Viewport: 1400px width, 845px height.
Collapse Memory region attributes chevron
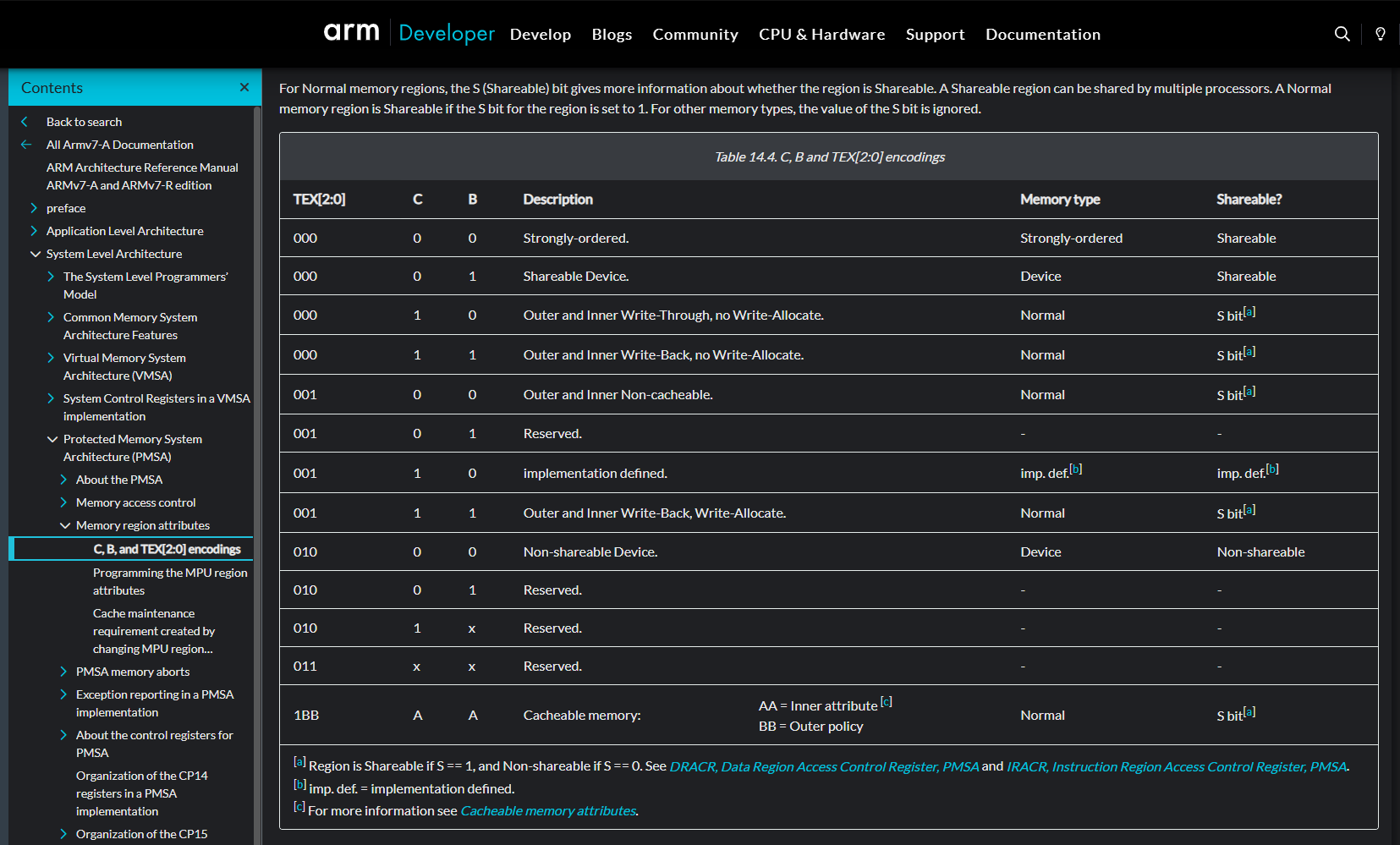pyautogui.click(x=65, y=525)
